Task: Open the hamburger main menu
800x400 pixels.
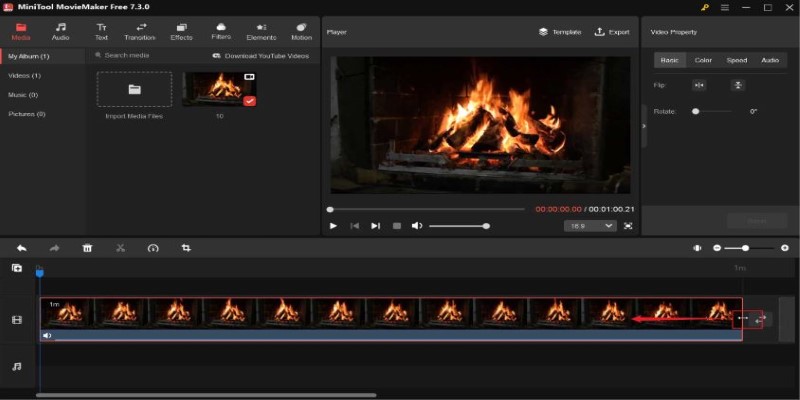Action: coord(725,8)
